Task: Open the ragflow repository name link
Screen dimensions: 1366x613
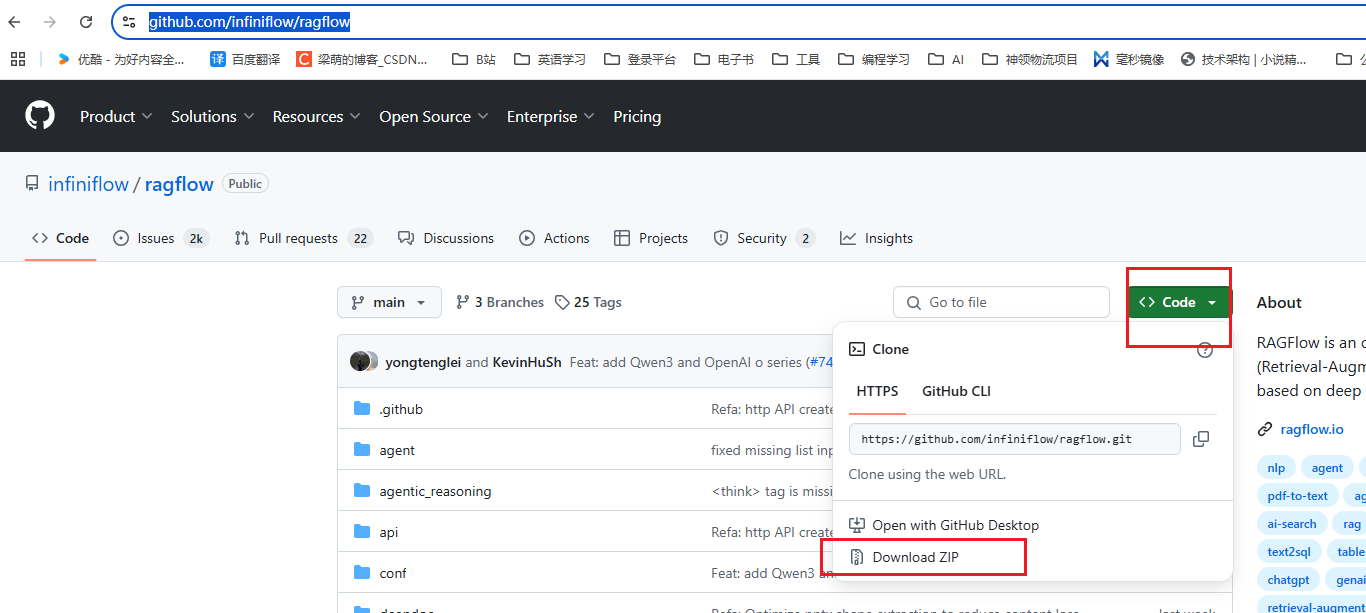Action: (179, 184)
